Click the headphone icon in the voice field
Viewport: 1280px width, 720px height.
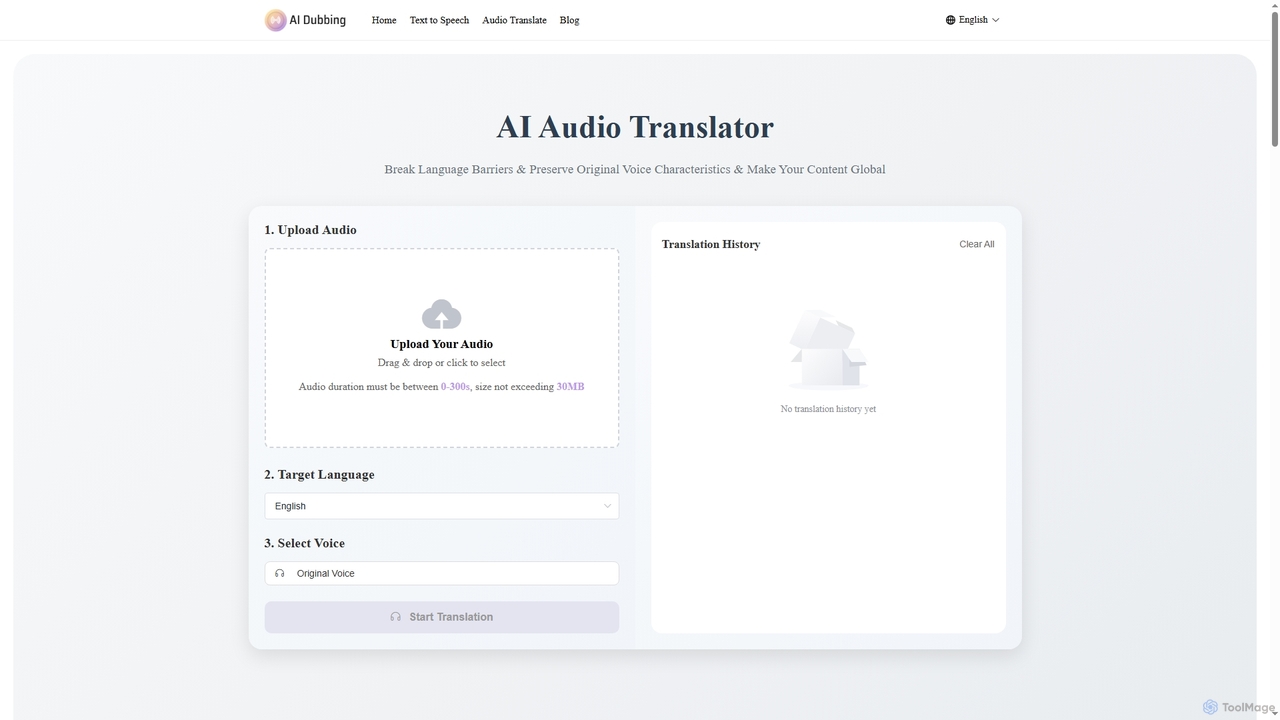[x=280, y=573]
